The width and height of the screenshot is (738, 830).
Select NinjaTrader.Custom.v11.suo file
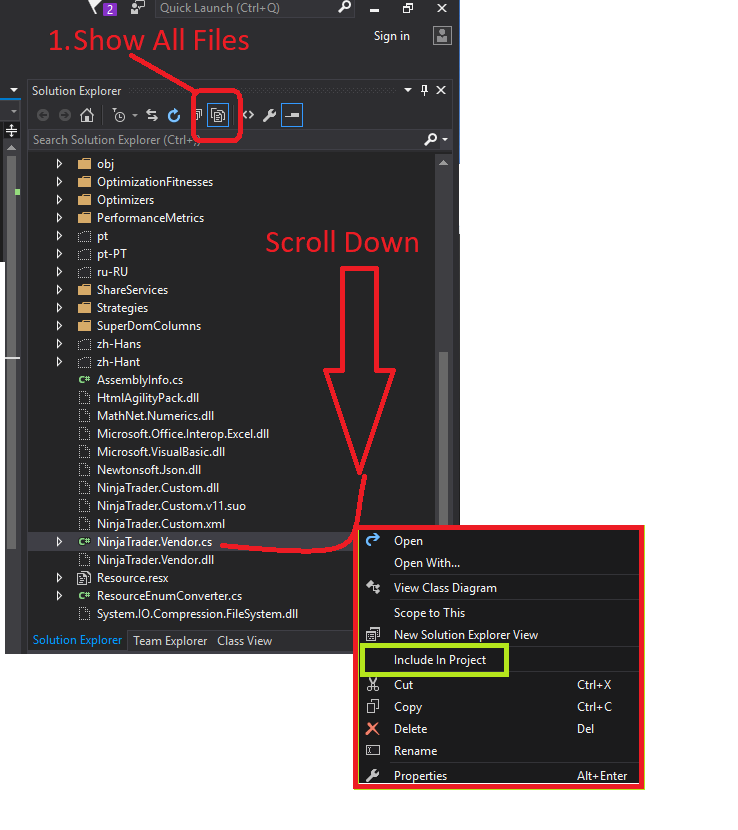point(171,506)
